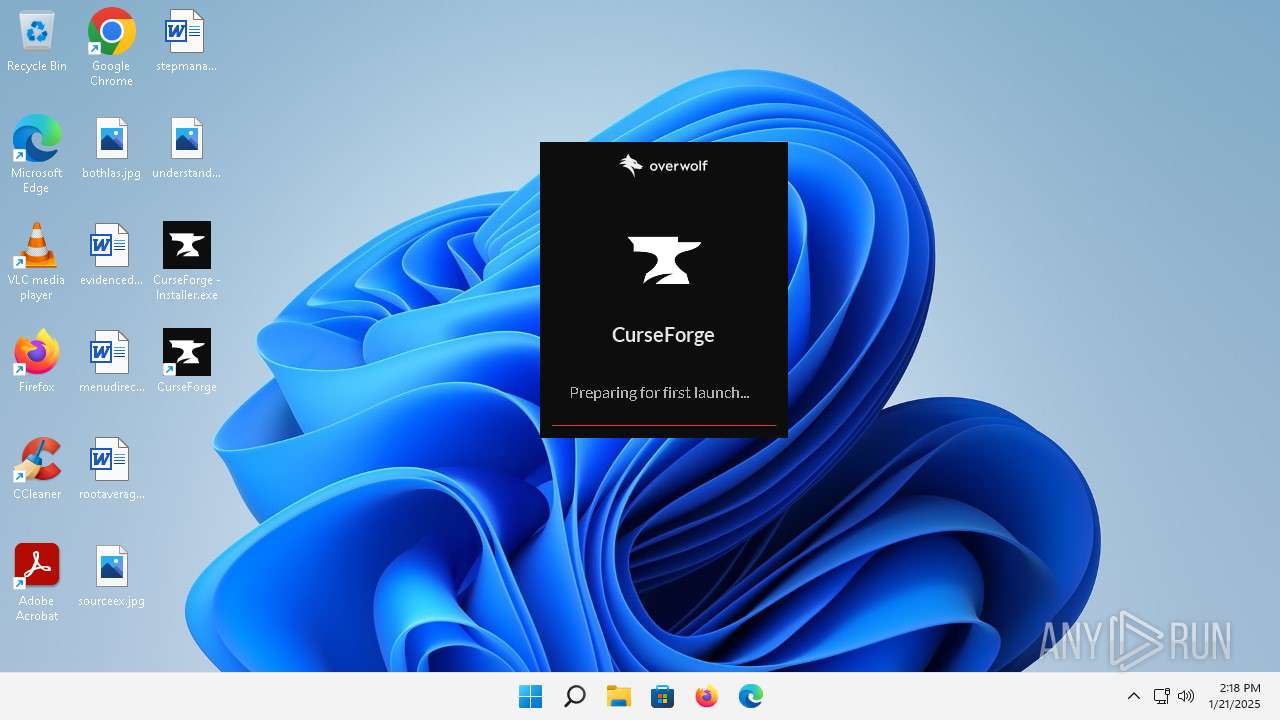
Task: Select the evidenced Word document
Action: [x=111, y=255]
